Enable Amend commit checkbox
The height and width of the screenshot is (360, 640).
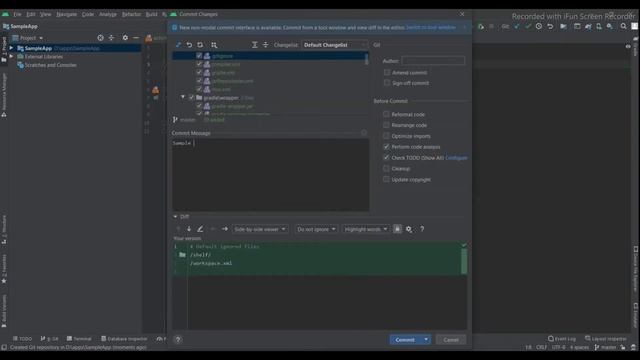387,72
